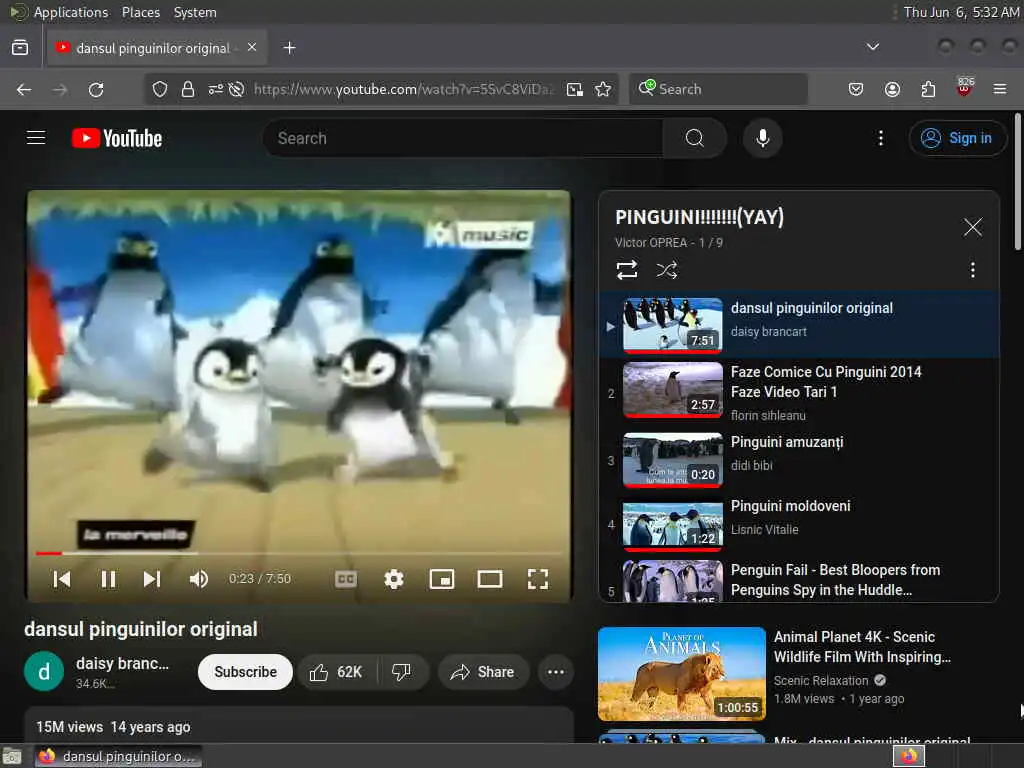
Task: Focus the YouTube search field
Action: 464,138
